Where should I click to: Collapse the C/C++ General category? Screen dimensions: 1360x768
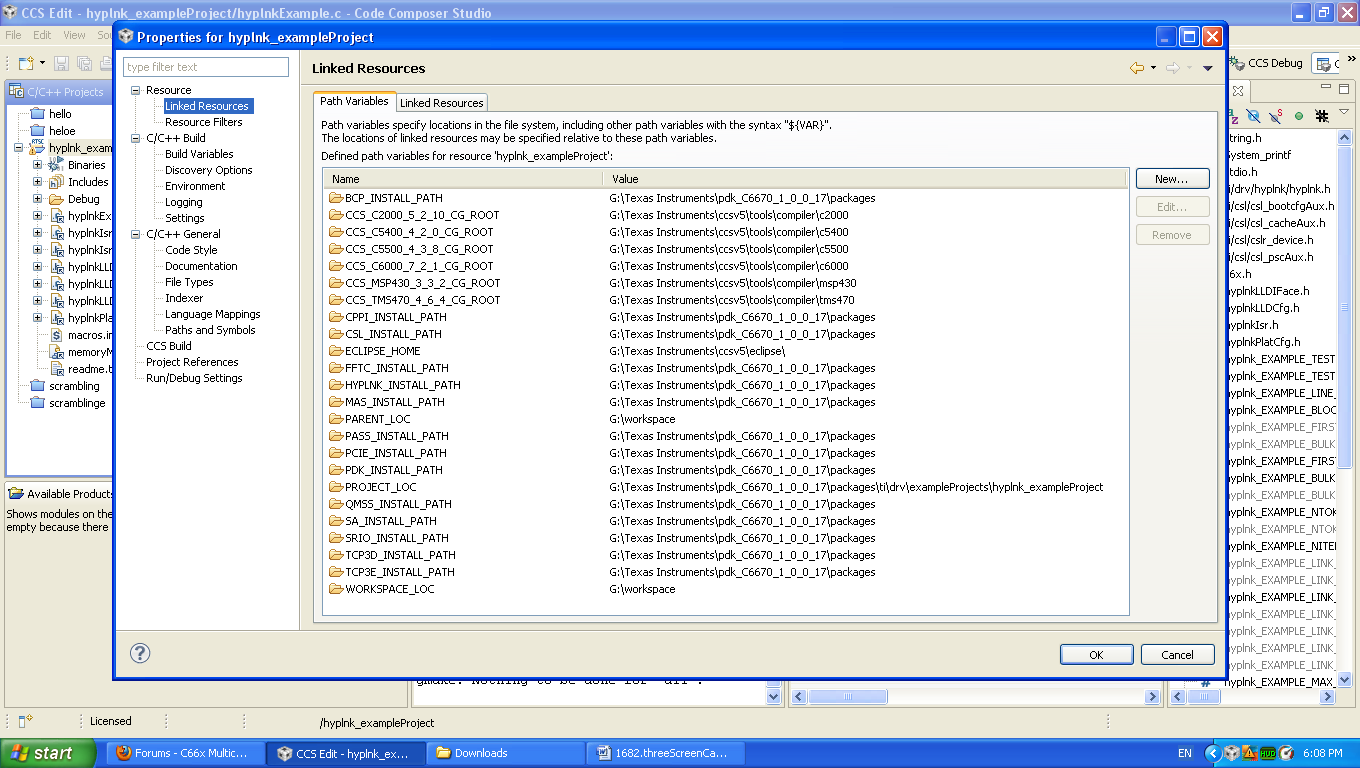pyautogui.click(x=136, y=234)
